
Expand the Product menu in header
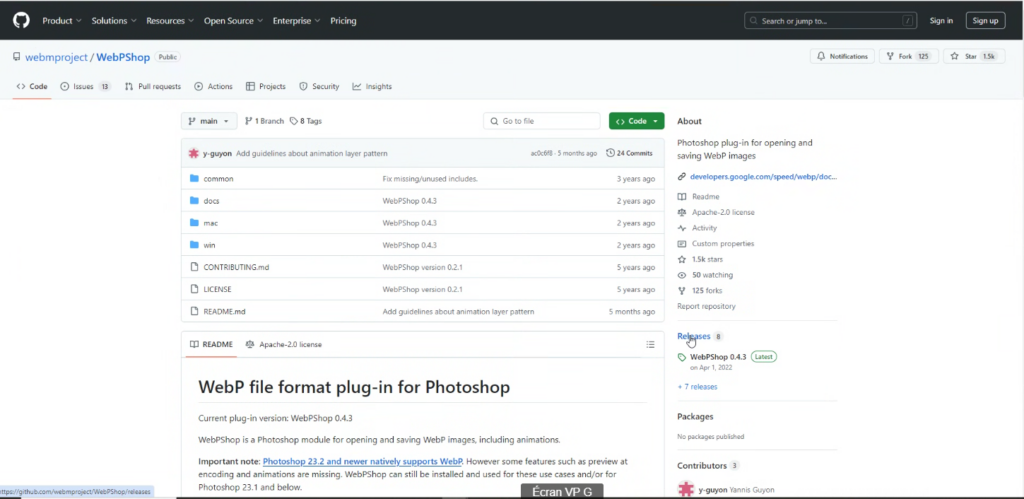[x=61, y=20]
